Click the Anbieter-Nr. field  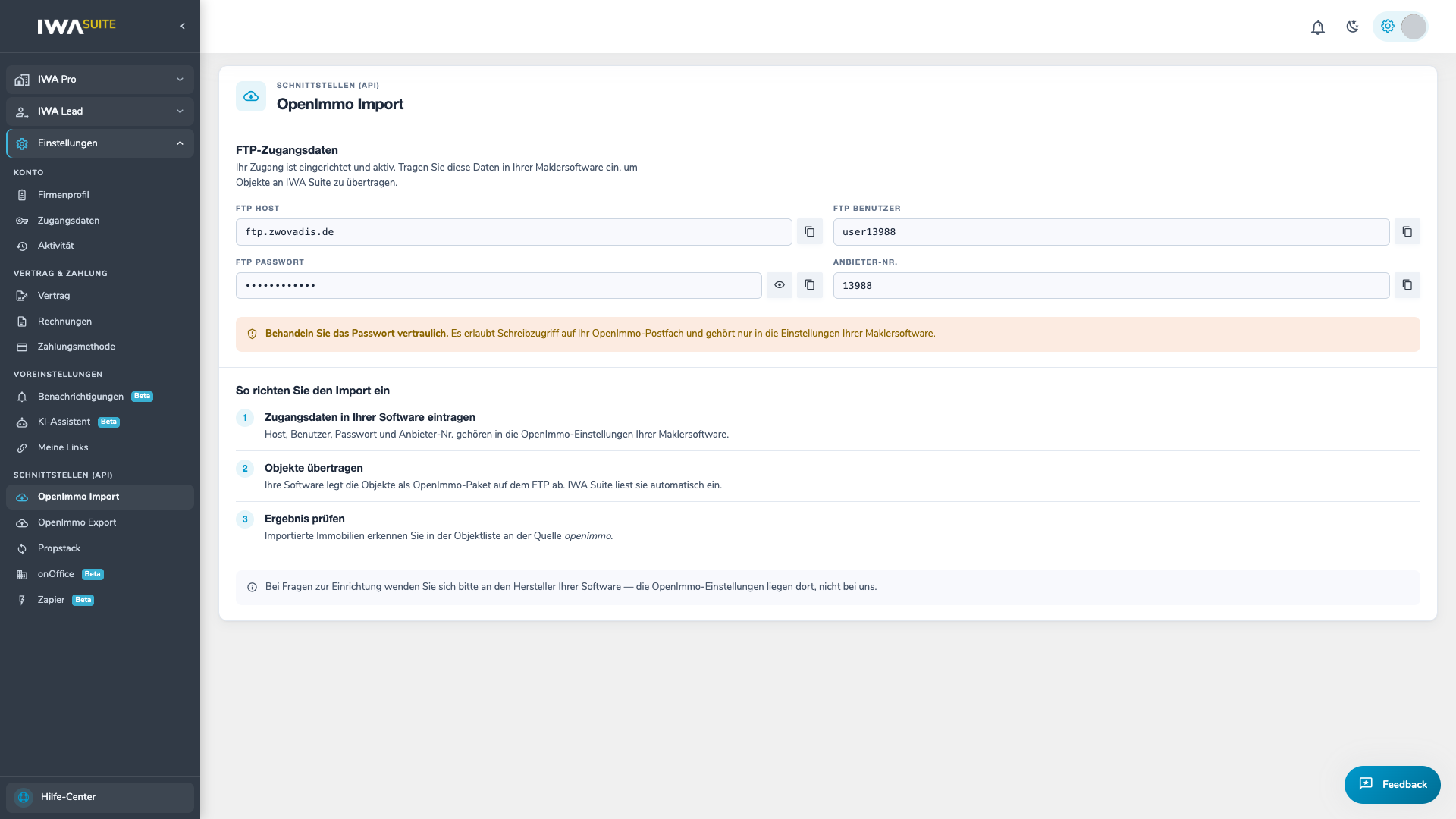pos(1111,285)
